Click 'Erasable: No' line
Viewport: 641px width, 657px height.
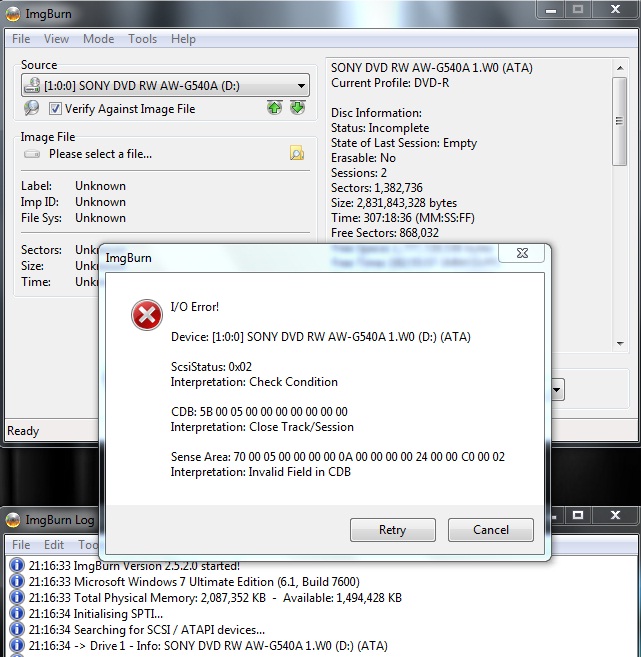363,158
